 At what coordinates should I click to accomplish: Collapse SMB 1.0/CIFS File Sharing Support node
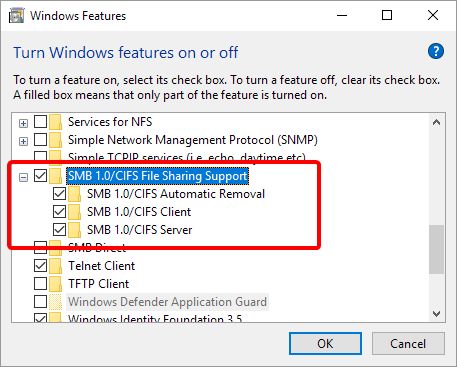coord(23,177)
